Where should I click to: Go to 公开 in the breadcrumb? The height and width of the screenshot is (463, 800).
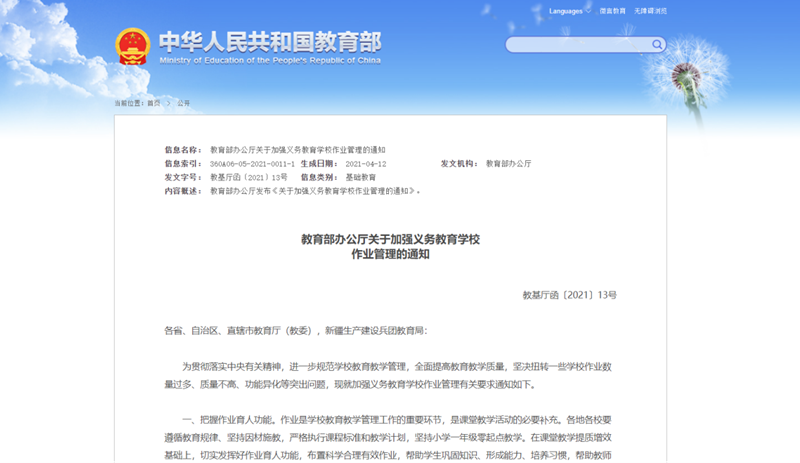coord(184,103)
